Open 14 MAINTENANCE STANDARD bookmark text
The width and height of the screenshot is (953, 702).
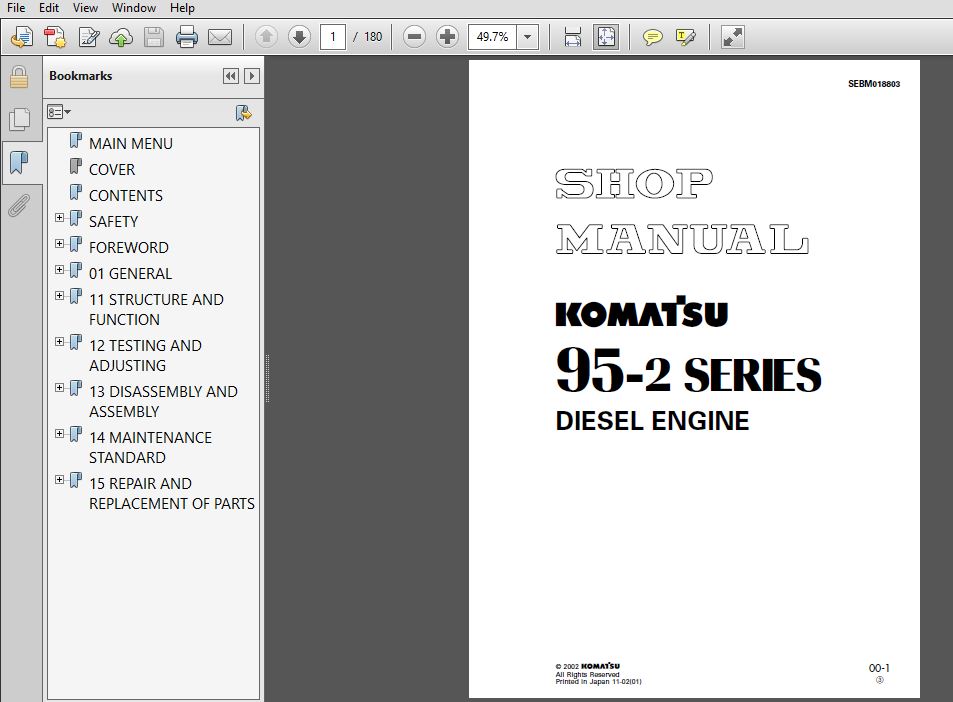[x=150, y=447]
